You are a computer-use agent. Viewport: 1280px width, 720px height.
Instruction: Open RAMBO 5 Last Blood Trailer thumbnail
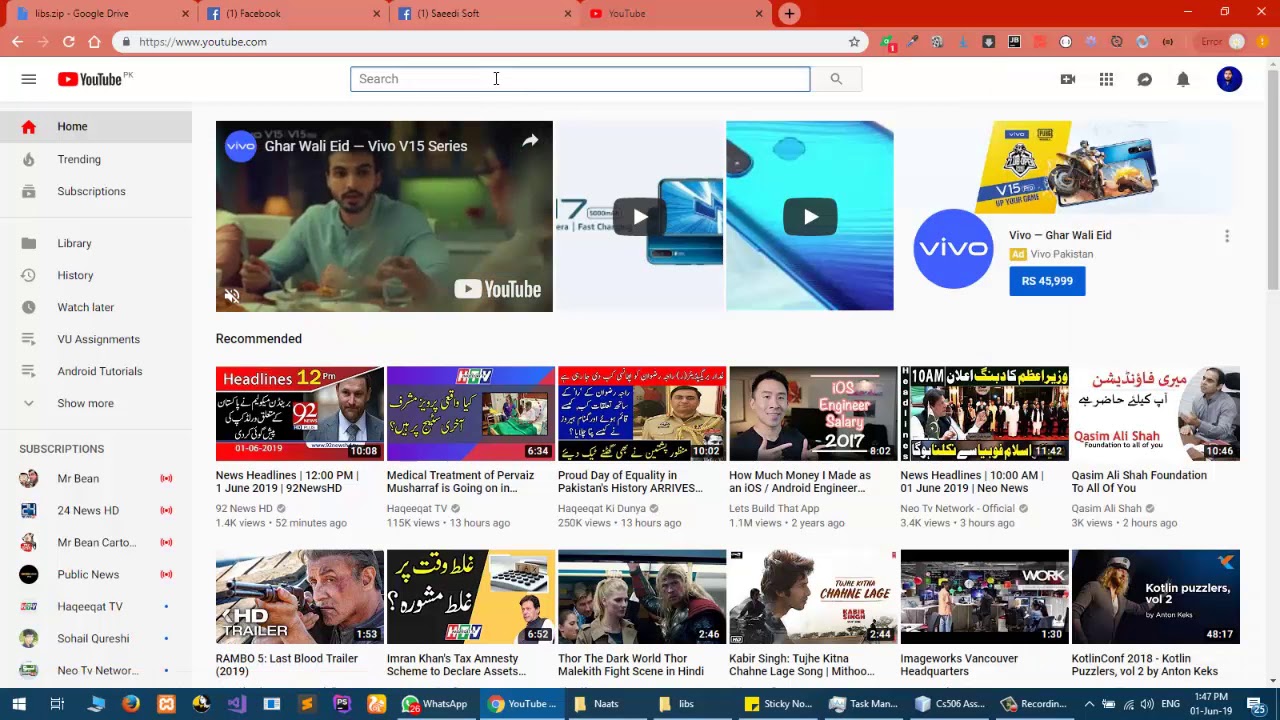300,597
